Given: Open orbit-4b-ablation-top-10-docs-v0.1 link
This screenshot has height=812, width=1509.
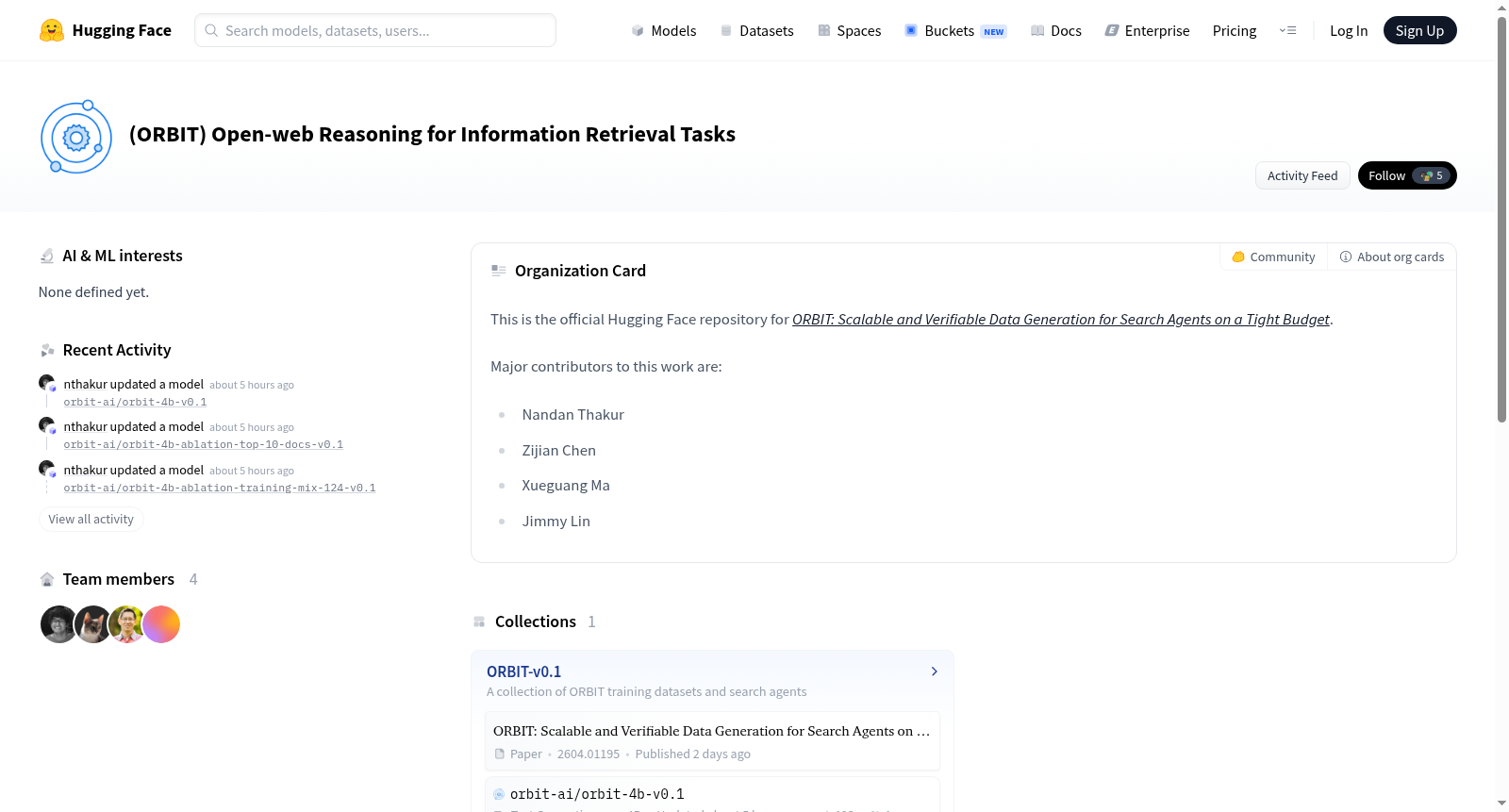Looking at the screenshot, I should point(204,444).
